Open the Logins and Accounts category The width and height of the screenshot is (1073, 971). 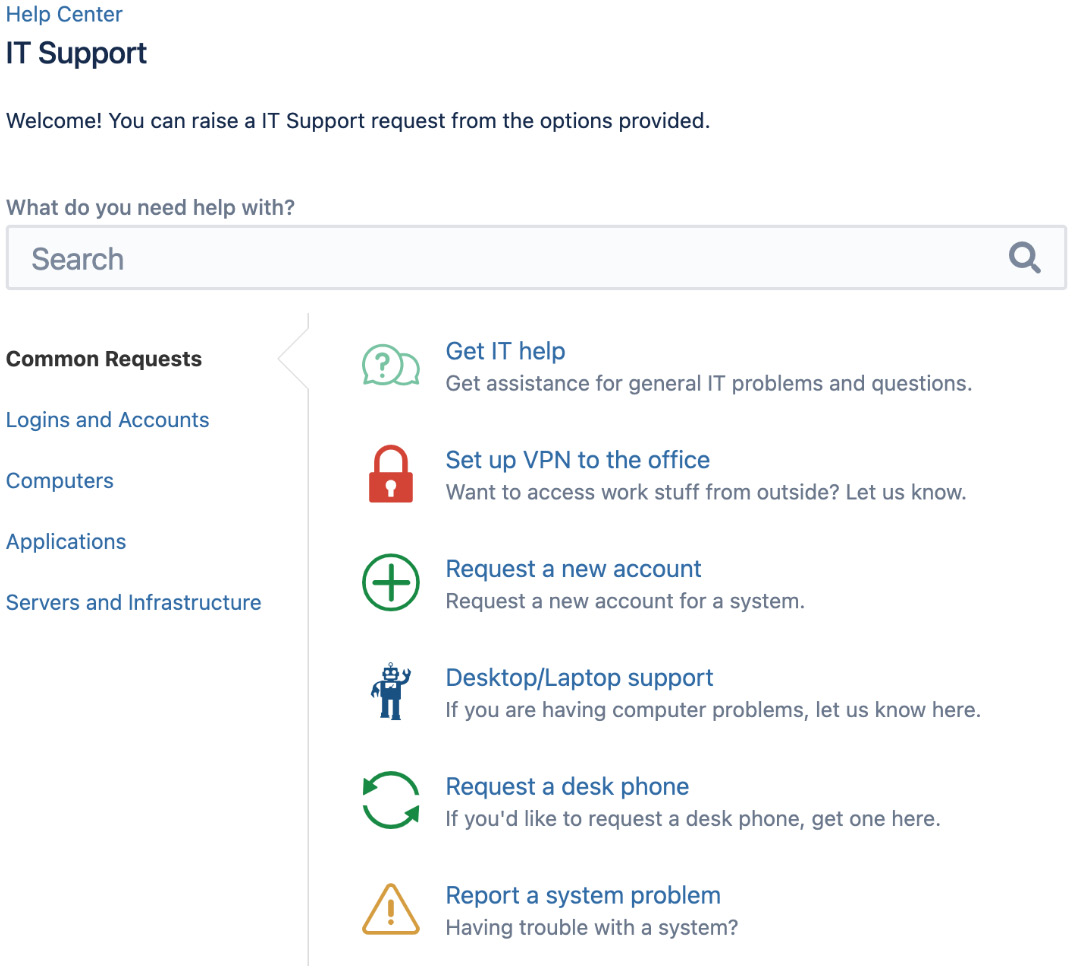107,420
